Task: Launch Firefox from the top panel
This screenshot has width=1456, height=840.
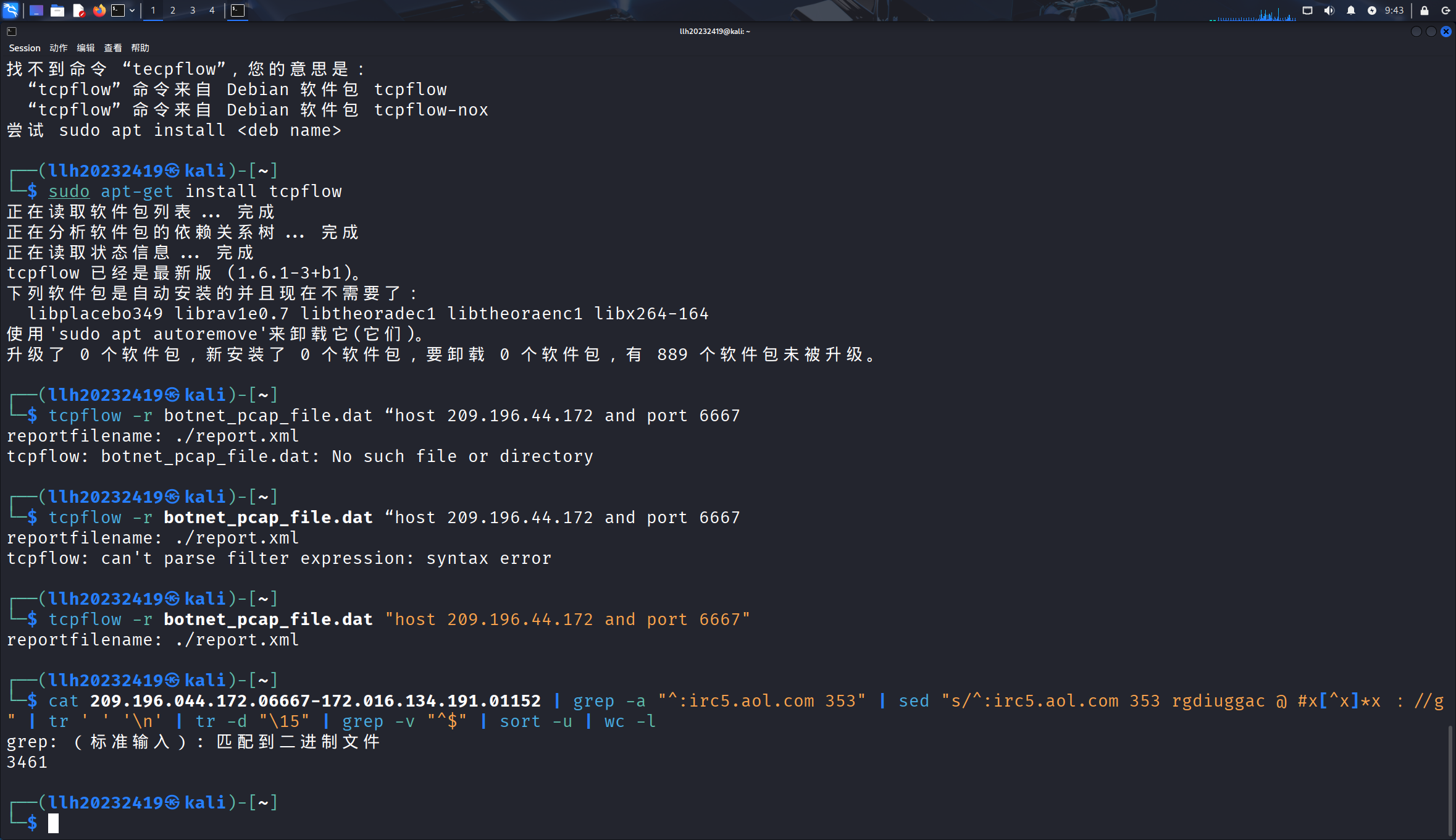Action: 99,10
